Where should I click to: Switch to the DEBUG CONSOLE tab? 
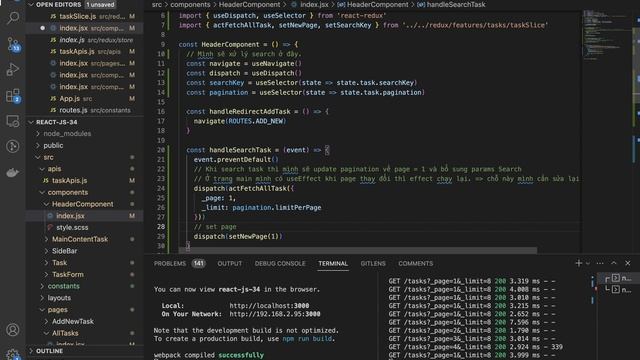tap(280, 263)
